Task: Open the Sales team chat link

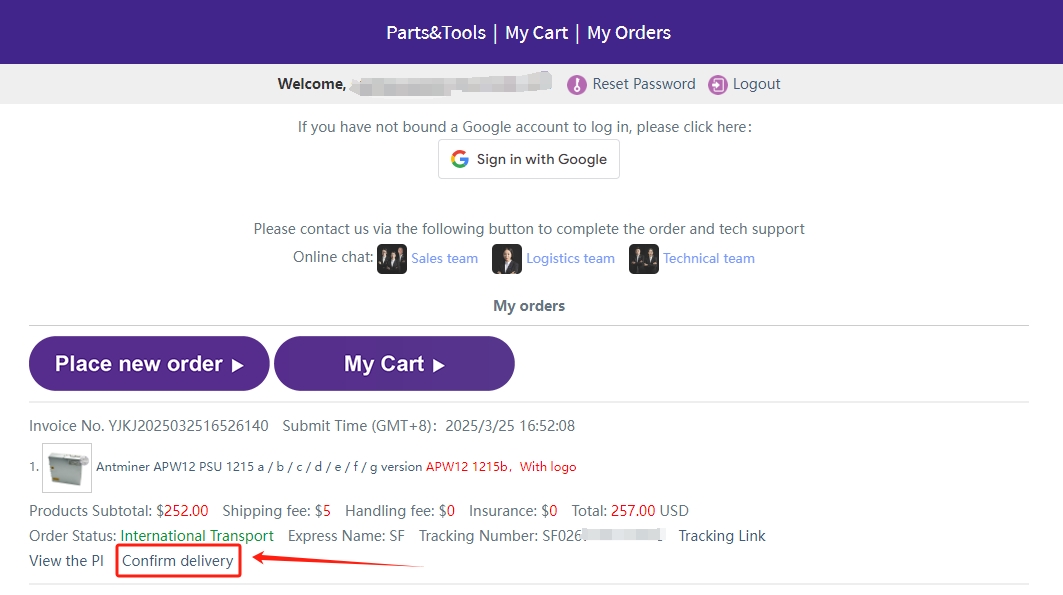Action: [445, 258]
